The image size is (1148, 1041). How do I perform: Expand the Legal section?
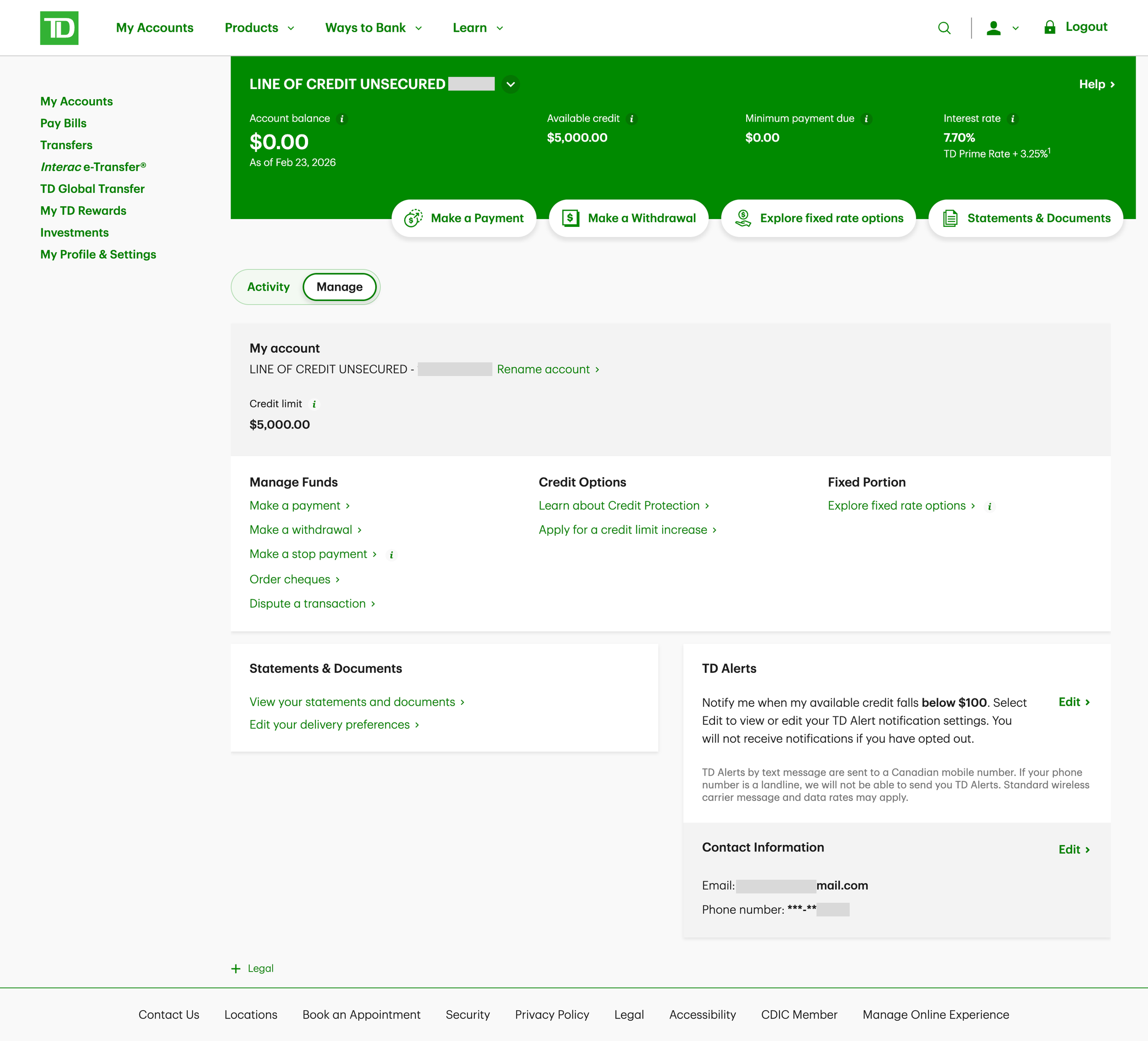coord(252,968)
